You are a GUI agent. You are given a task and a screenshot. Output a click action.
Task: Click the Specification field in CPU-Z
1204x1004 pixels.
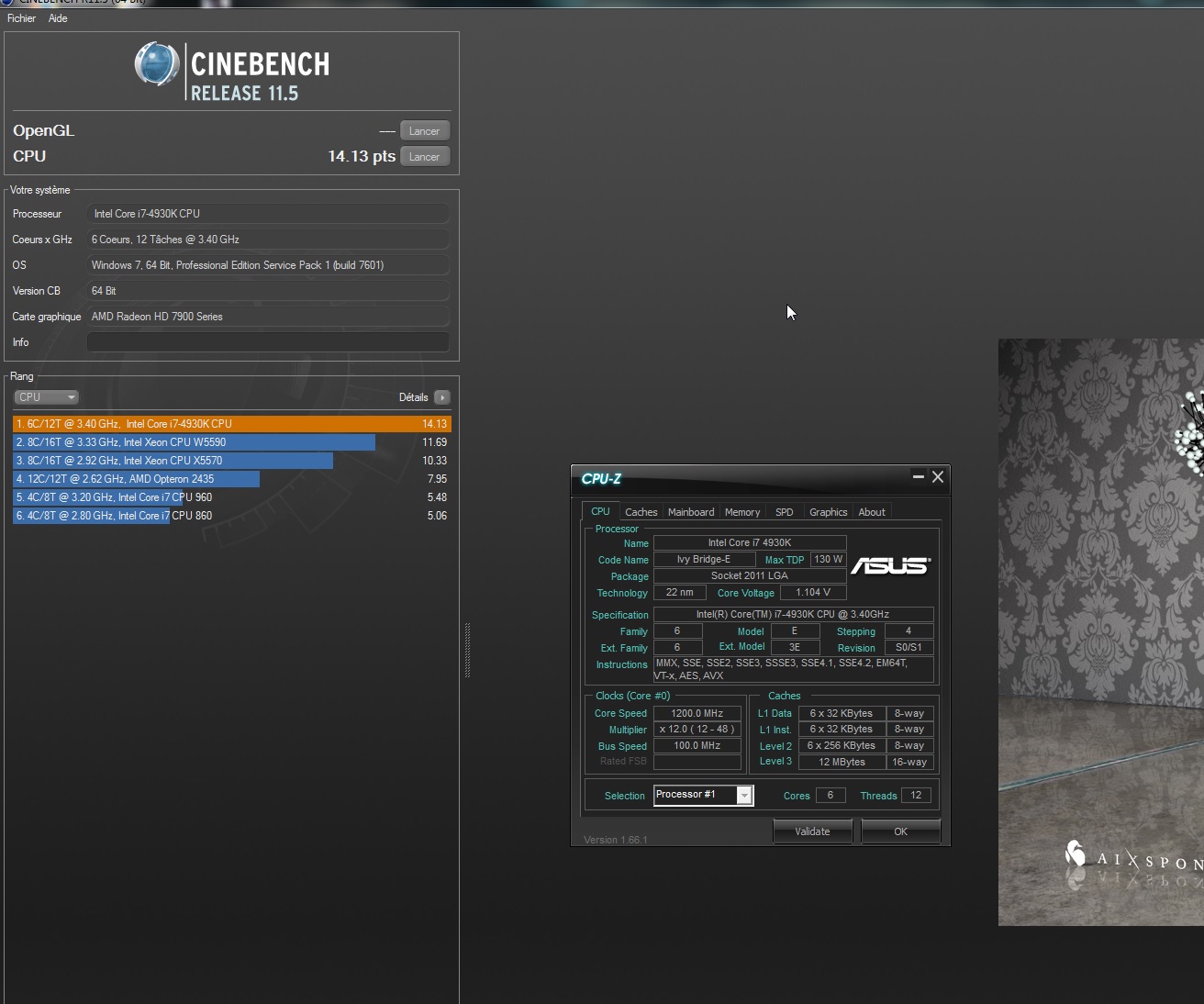tap(794, 615)
